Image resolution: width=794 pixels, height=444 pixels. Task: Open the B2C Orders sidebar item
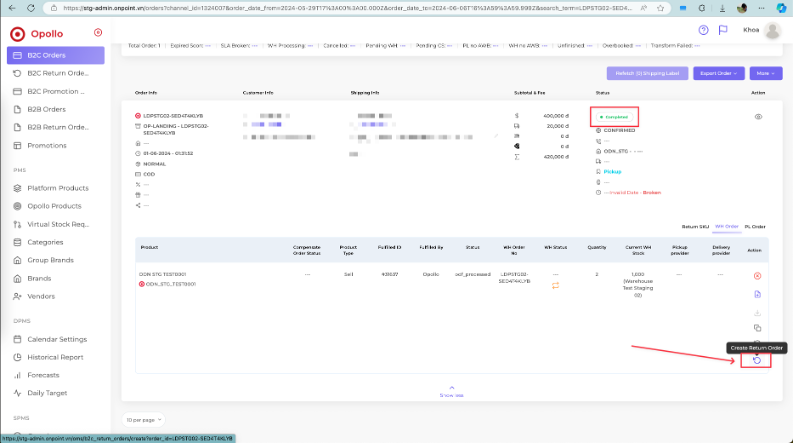(56, 55)
